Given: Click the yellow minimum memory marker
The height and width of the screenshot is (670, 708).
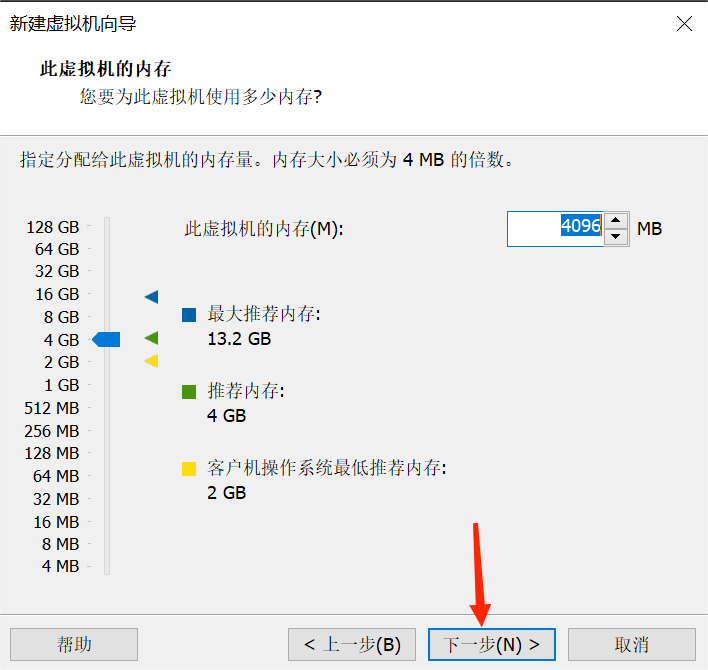Looking at the screenshot, I should tap(152, 361).
